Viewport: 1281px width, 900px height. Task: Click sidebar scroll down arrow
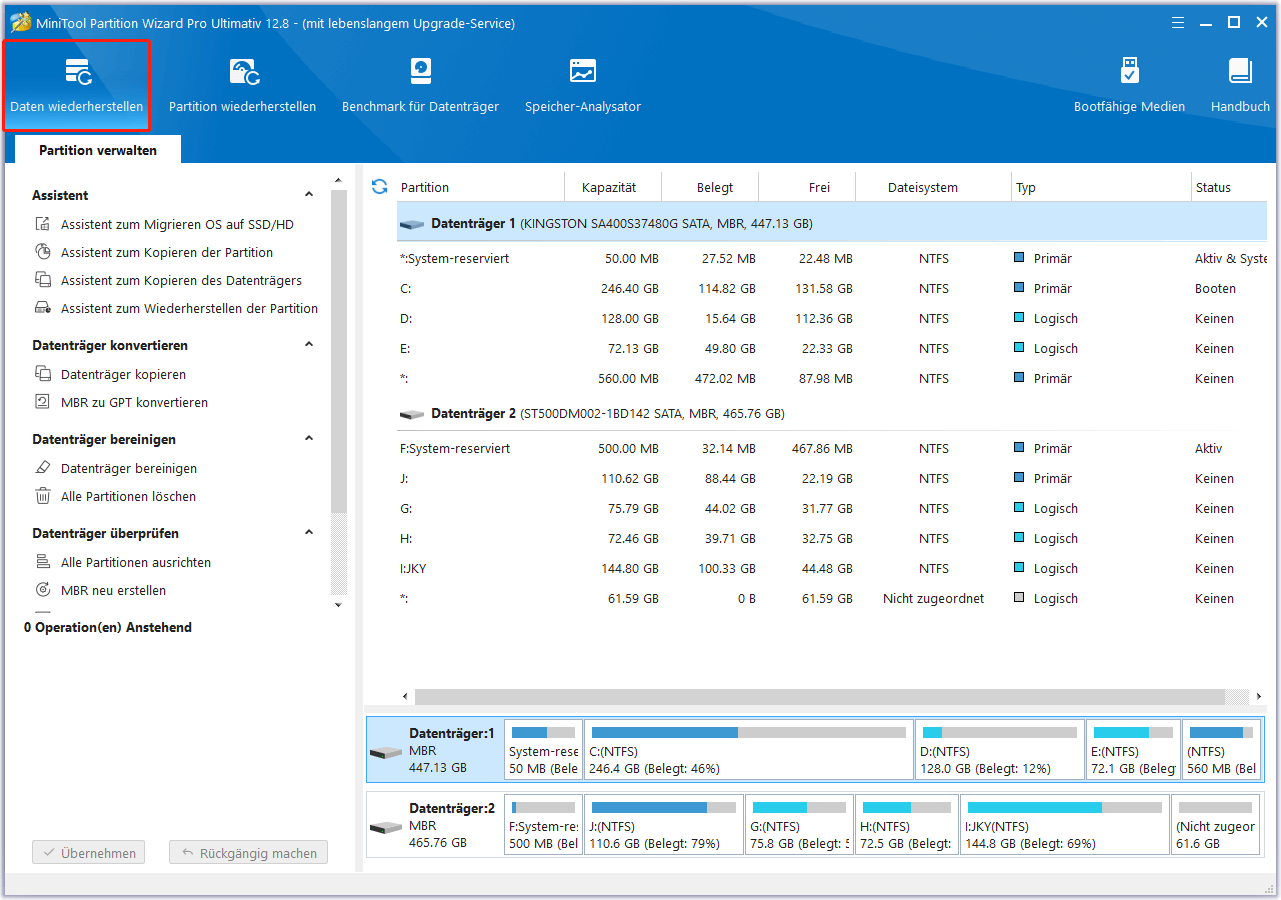click(x=338, y=605)
